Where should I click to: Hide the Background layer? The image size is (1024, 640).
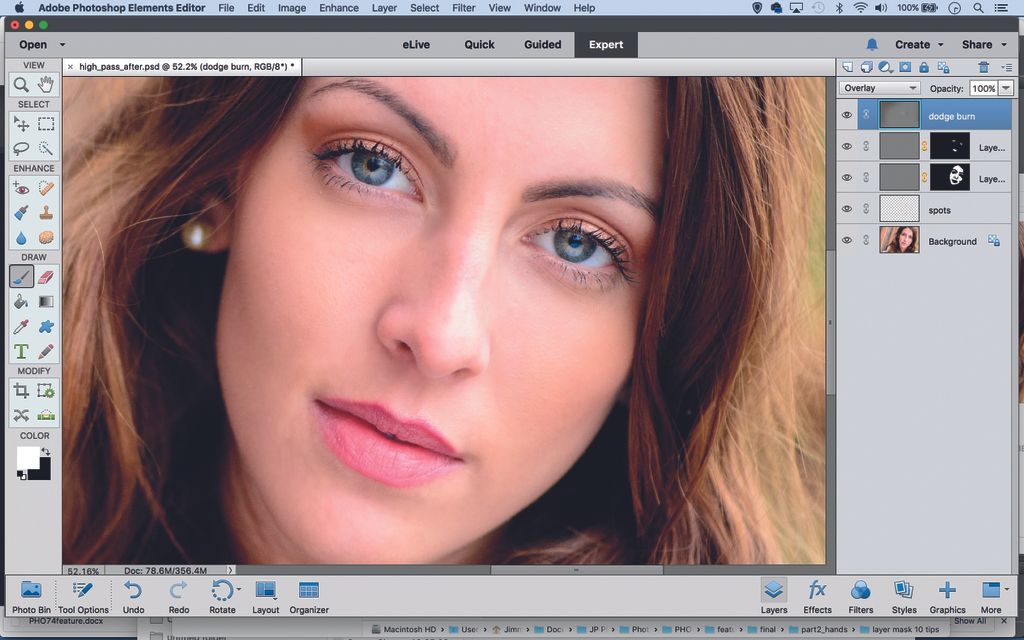point(847,241)
